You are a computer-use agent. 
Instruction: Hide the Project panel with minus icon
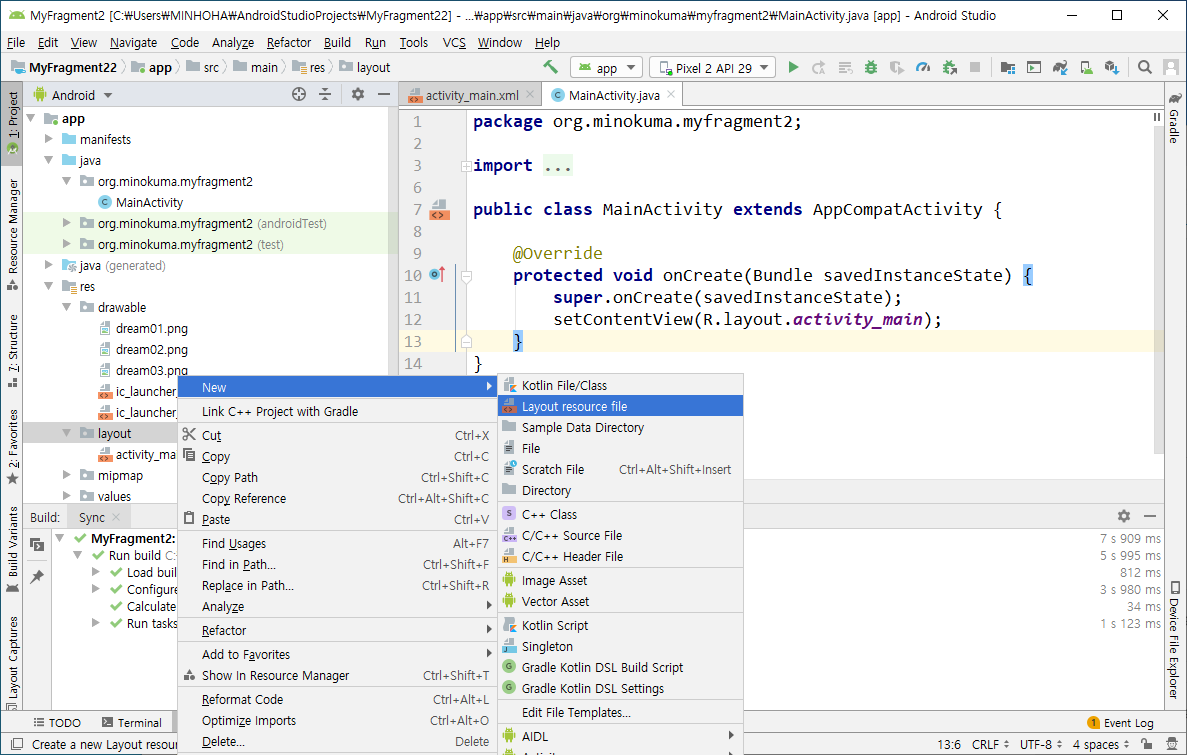(384, 95)
